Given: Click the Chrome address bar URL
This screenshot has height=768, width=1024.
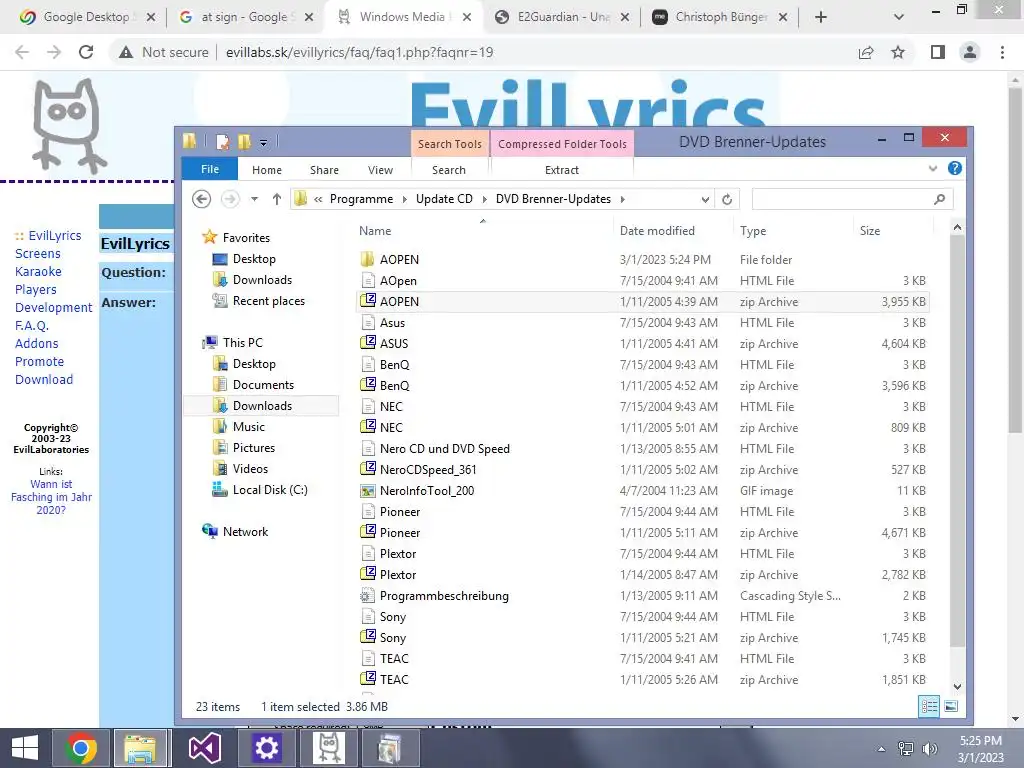Looking at the screenshot, I should (x=359, y=52).
